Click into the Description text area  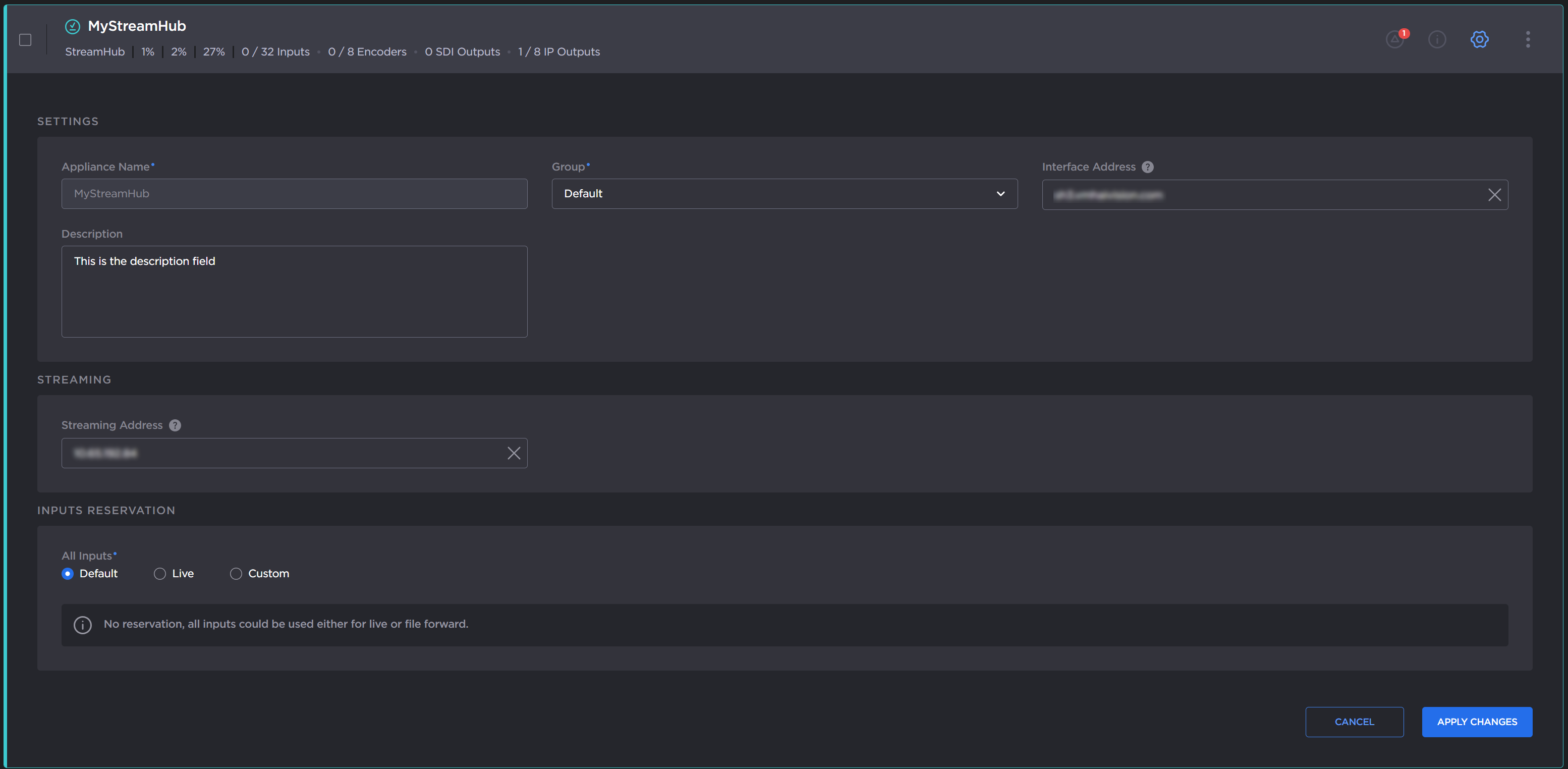pos(294,291)
